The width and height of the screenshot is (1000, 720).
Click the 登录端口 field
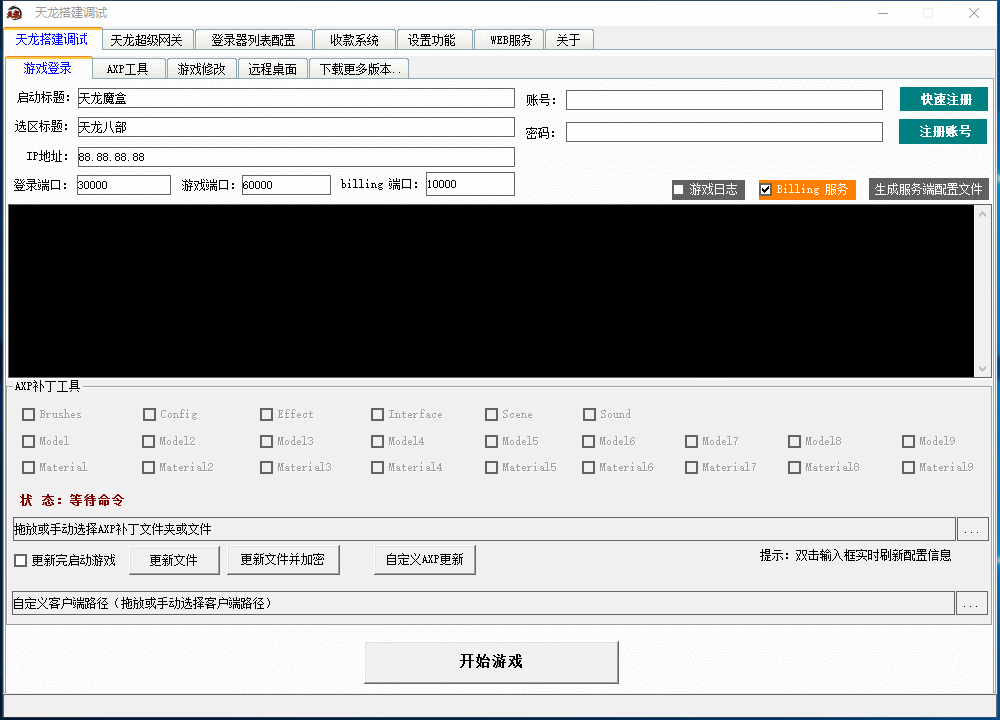click(124, 185)
